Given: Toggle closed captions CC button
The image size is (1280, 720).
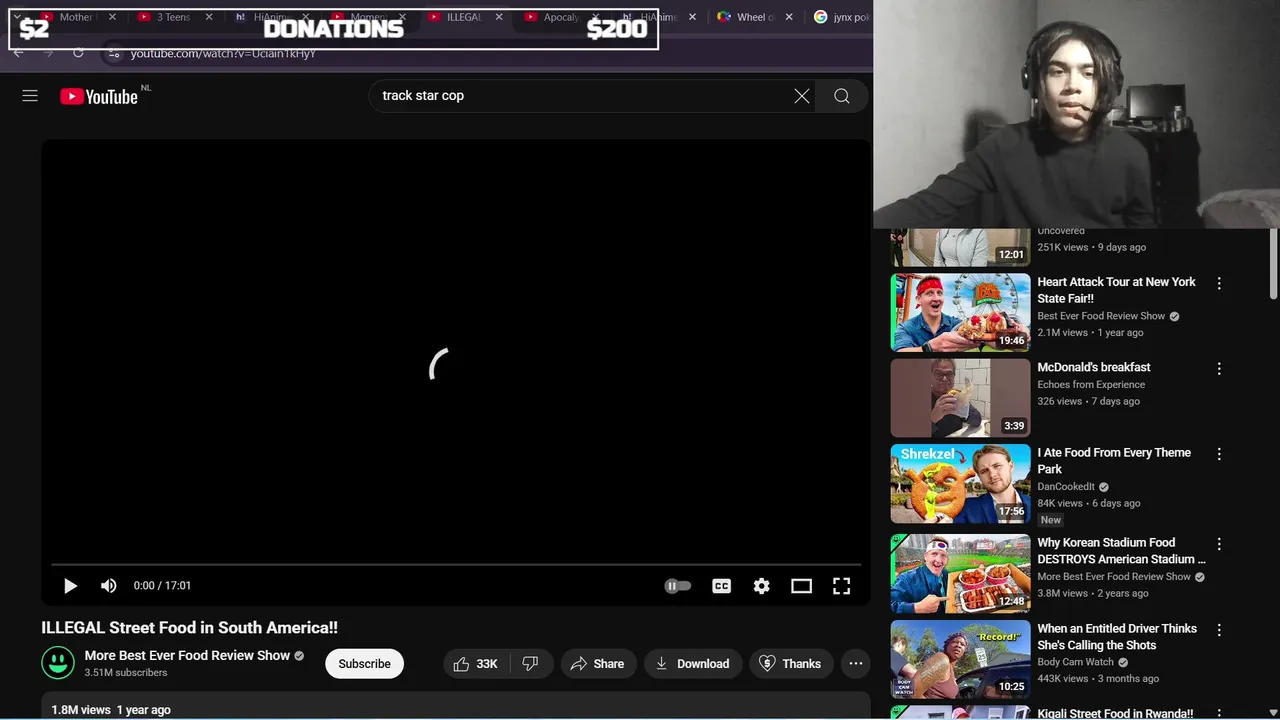Looking at the screenshot, I should pos(722,586).
